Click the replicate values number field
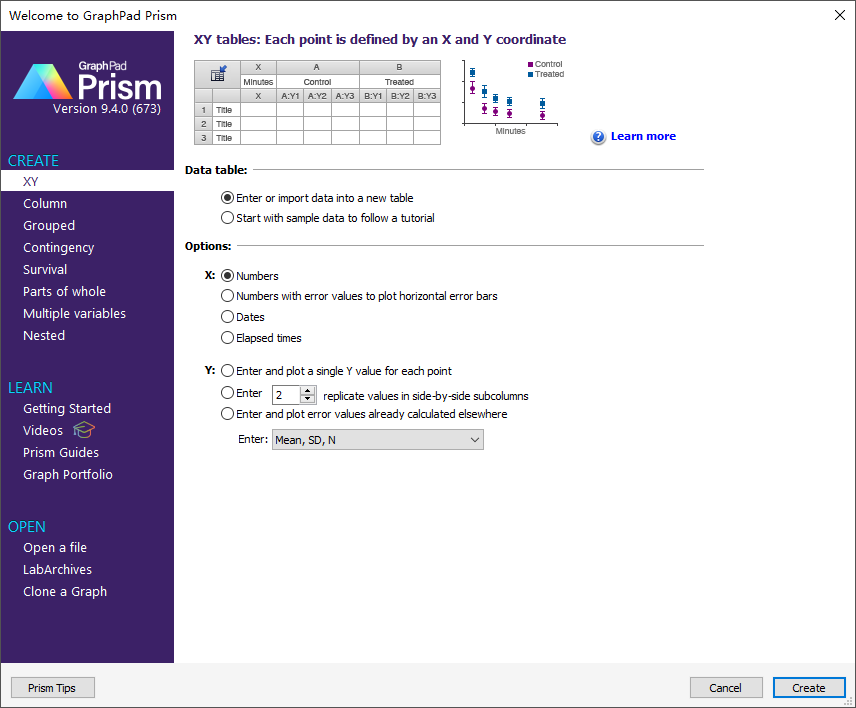Screen dimensions: 856x708 click(x=287, y=395)
